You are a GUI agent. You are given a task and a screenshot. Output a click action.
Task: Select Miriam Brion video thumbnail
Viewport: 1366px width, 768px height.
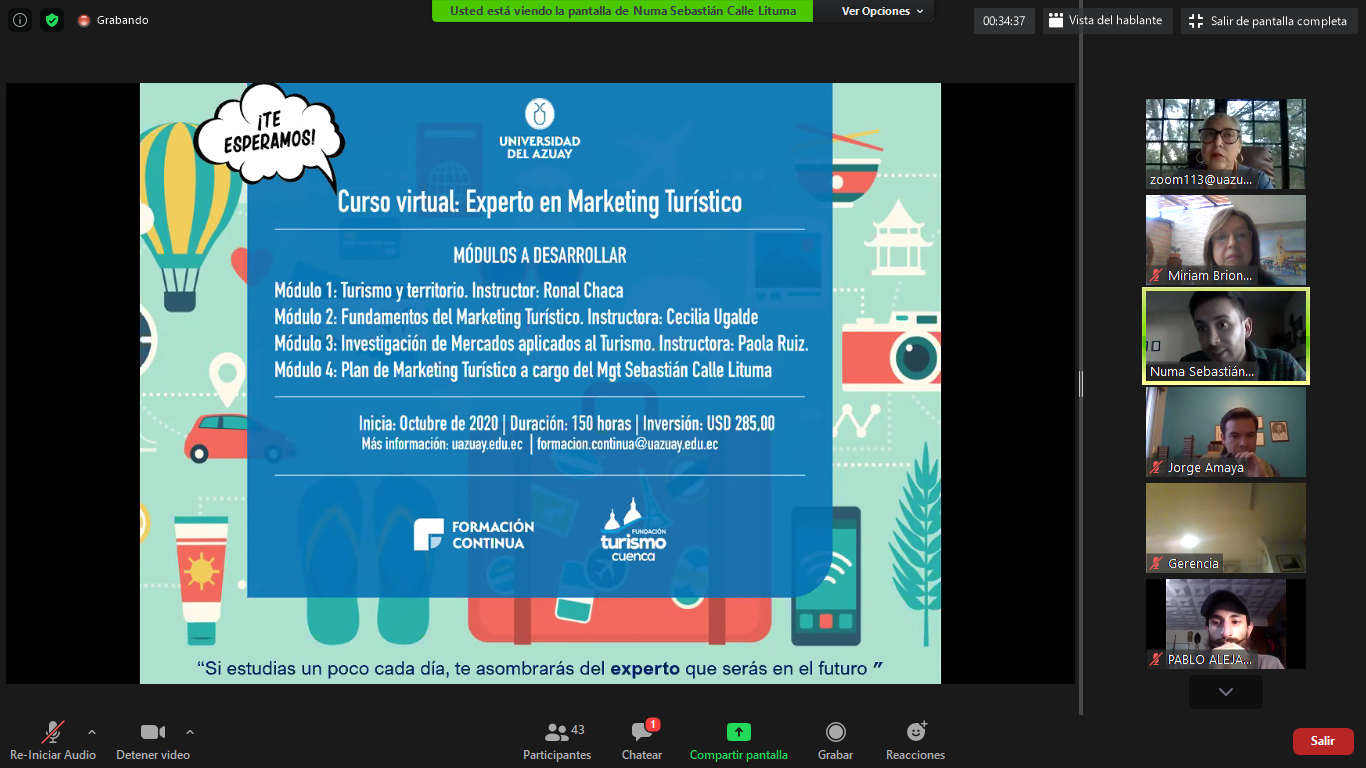pos(1226,240)
